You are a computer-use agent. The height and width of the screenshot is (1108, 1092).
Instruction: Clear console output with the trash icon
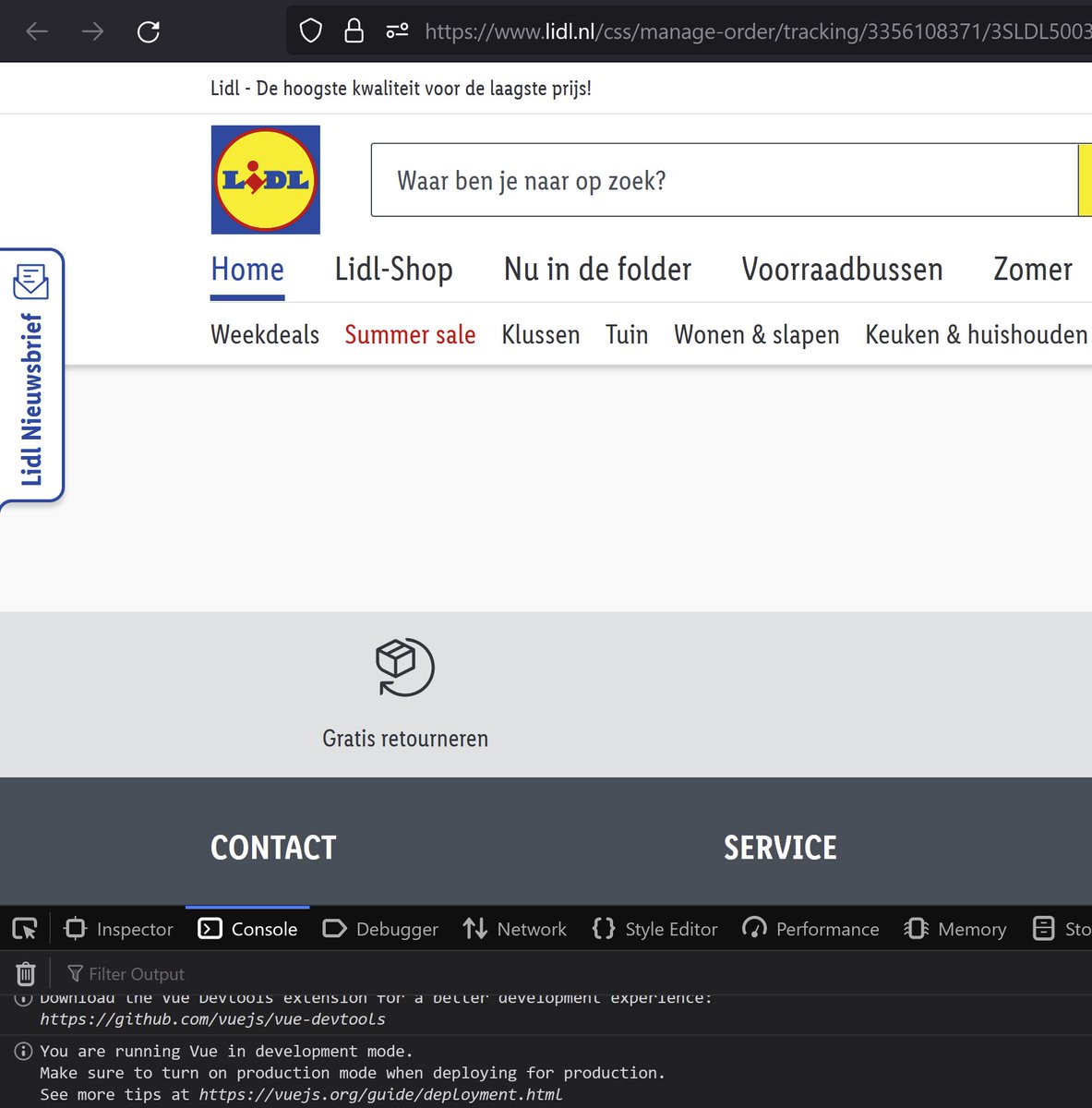(x=26, y=973)
